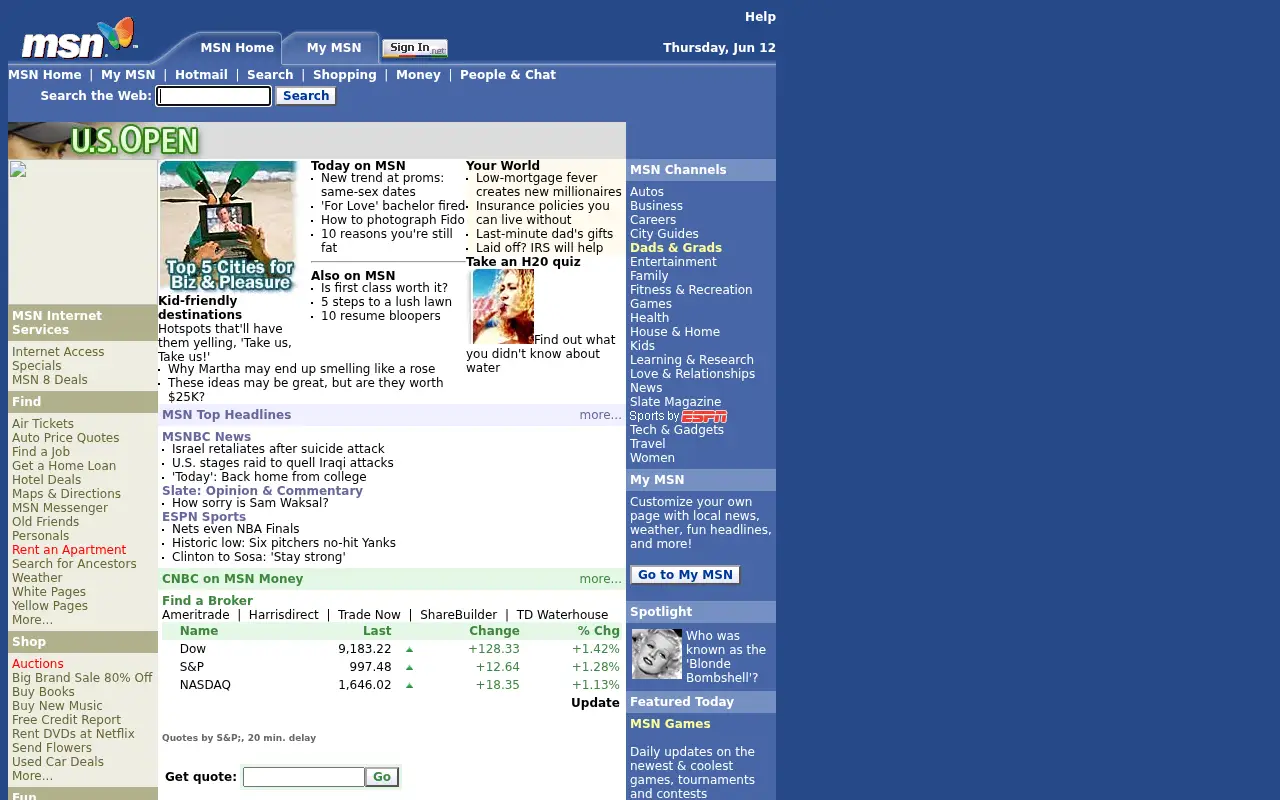
Task: Click more... beside MSN Top Headlines
Action: click(600, 415)
